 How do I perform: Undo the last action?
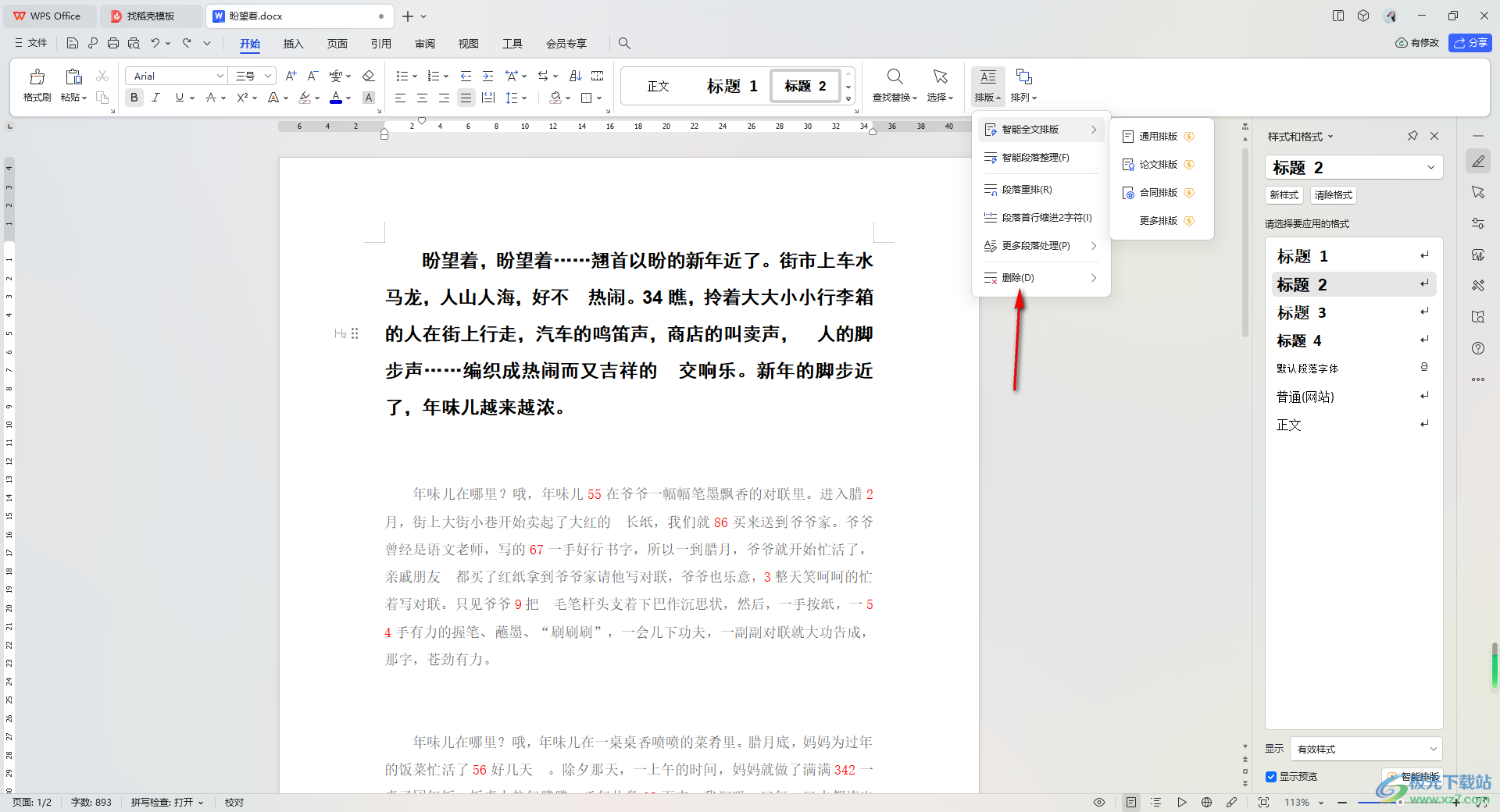click(155, 43)
